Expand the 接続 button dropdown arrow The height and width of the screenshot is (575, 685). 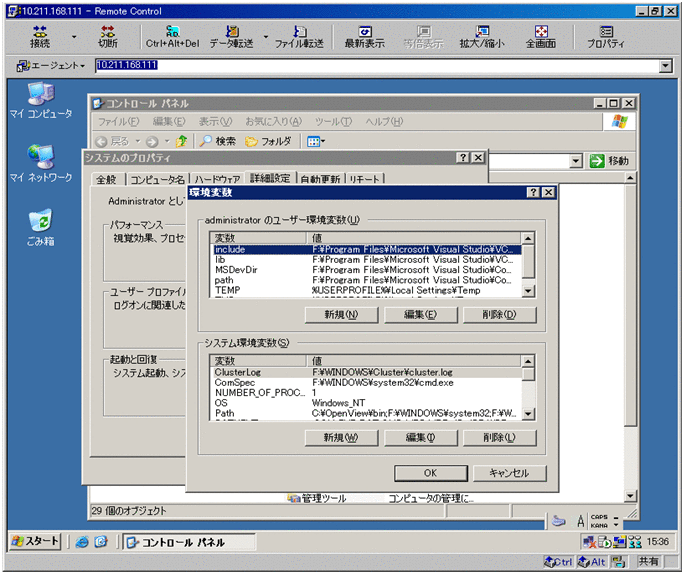(74, 38)
